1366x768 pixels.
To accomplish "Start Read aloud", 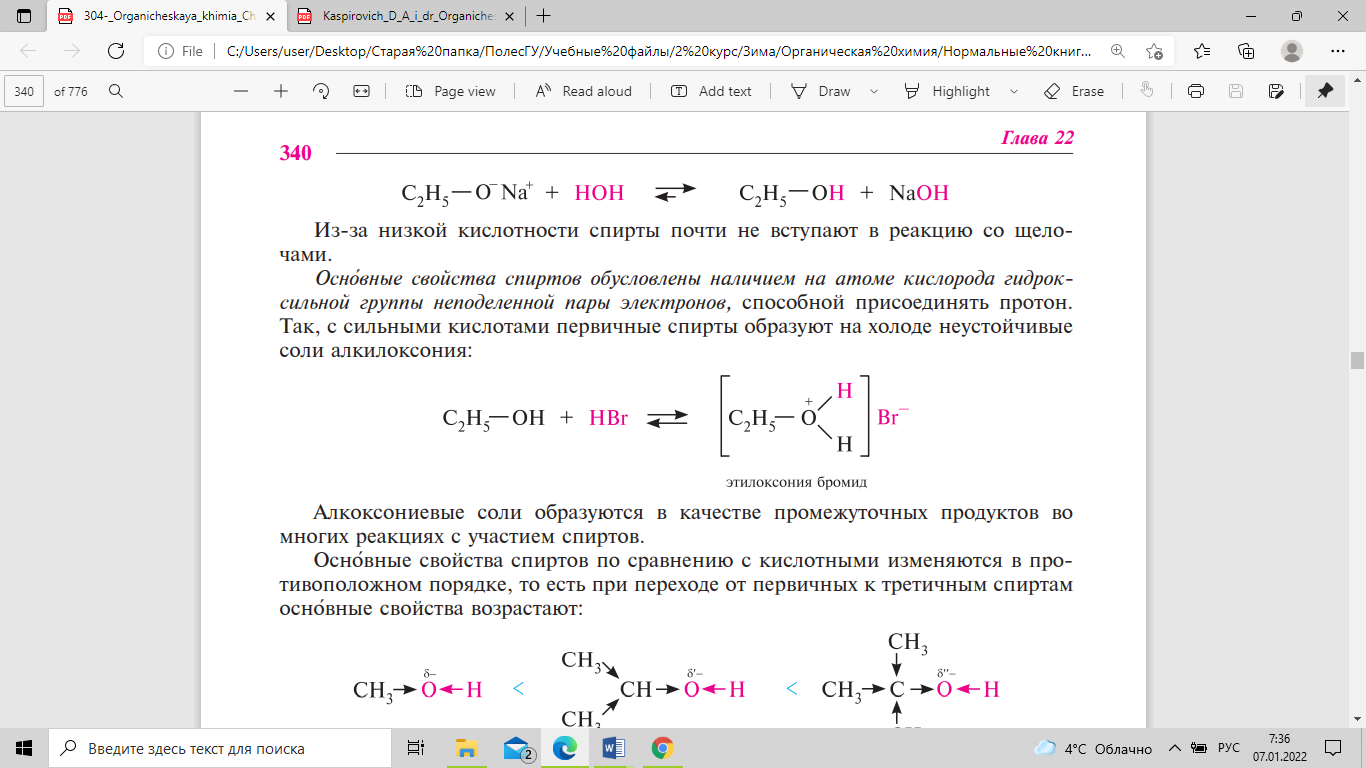I will tap(584, 91).
